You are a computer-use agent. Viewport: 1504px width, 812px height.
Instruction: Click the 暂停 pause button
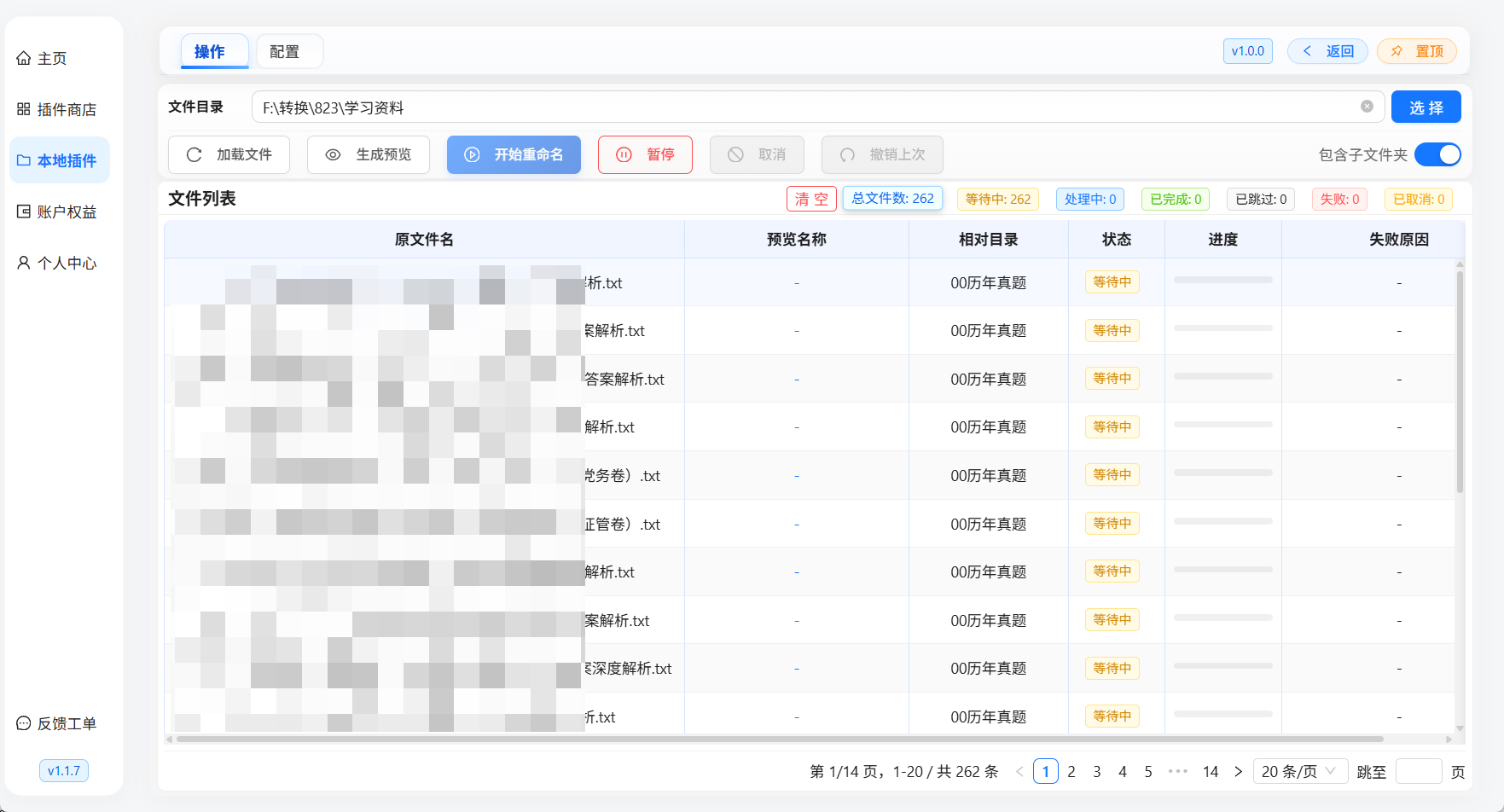pyautogui.click(x=645, y=154)
